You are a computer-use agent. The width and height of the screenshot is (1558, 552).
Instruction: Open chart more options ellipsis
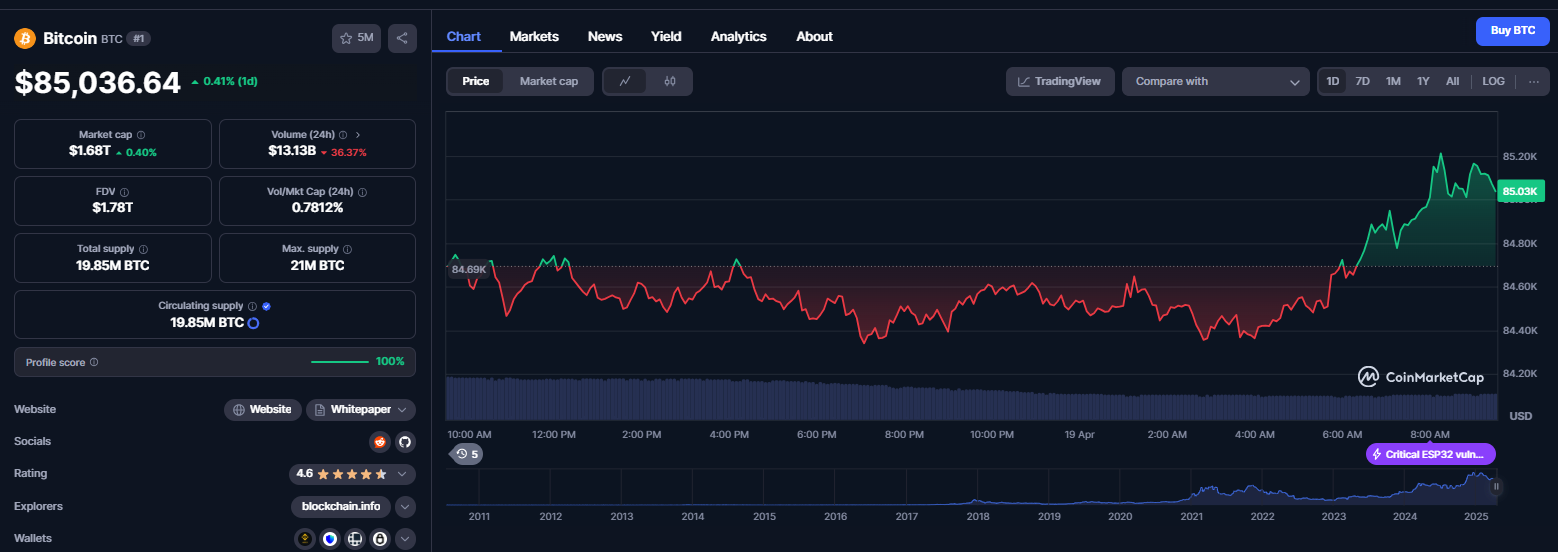click(x=1534, y=81)
